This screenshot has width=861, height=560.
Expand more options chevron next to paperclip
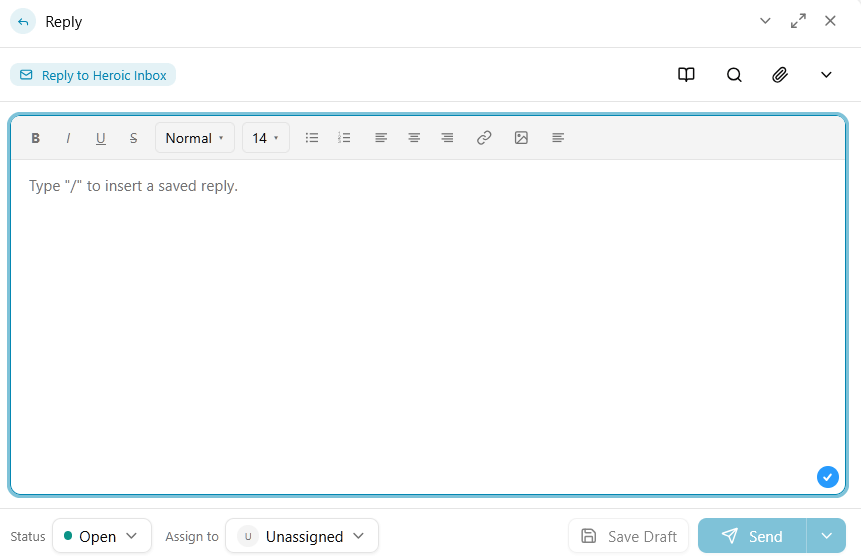tap(826, 75)
